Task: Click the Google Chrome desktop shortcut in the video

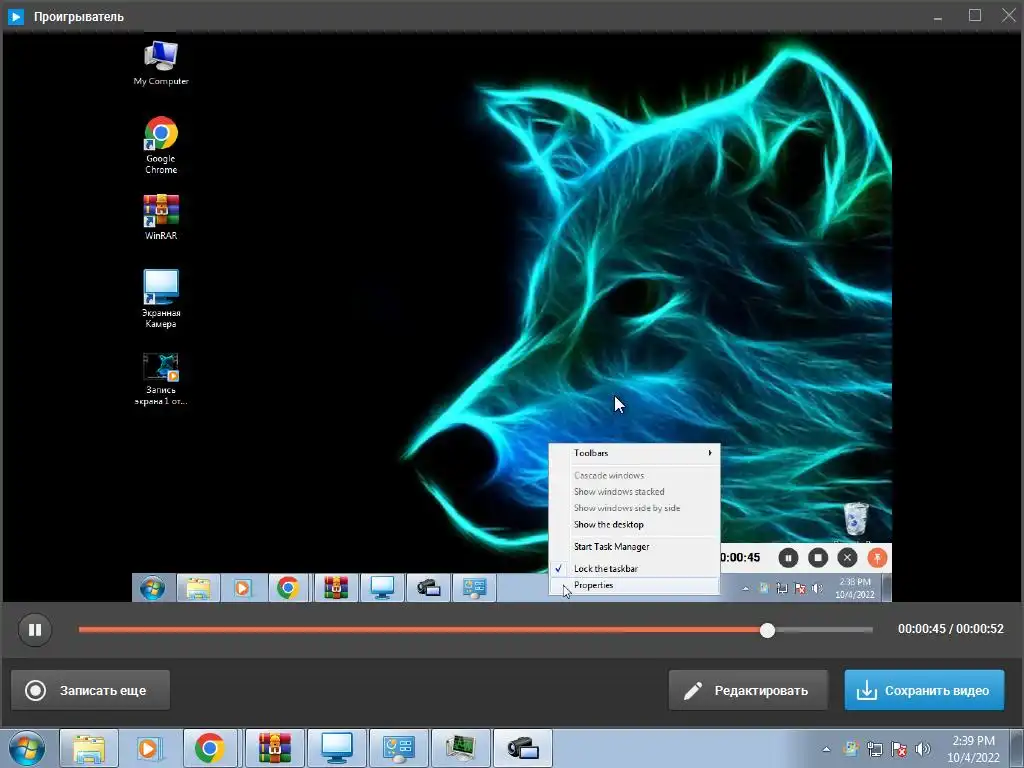Action: point(161,146)
